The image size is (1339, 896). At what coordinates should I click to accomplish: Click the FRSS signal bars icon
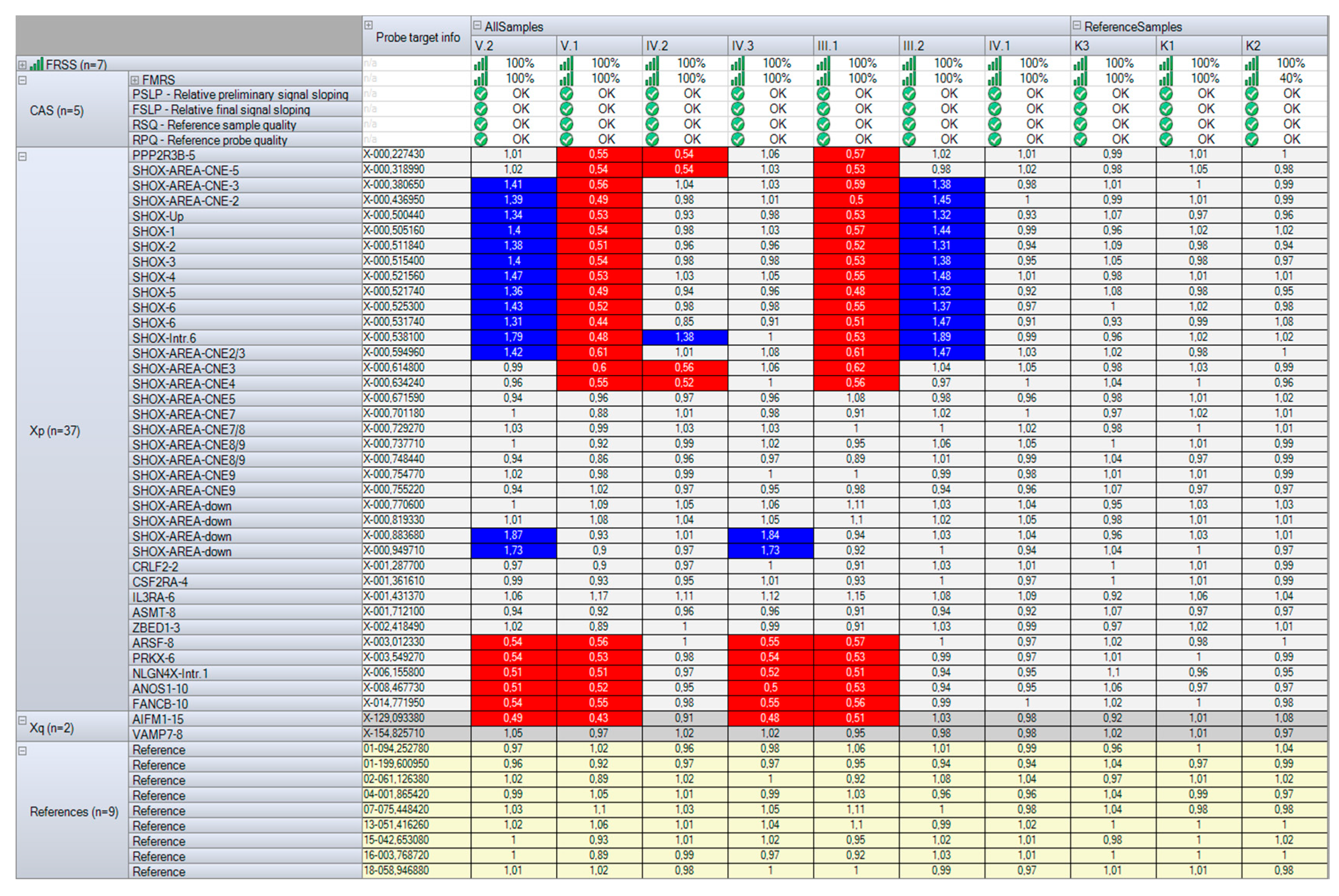(37, 64)
